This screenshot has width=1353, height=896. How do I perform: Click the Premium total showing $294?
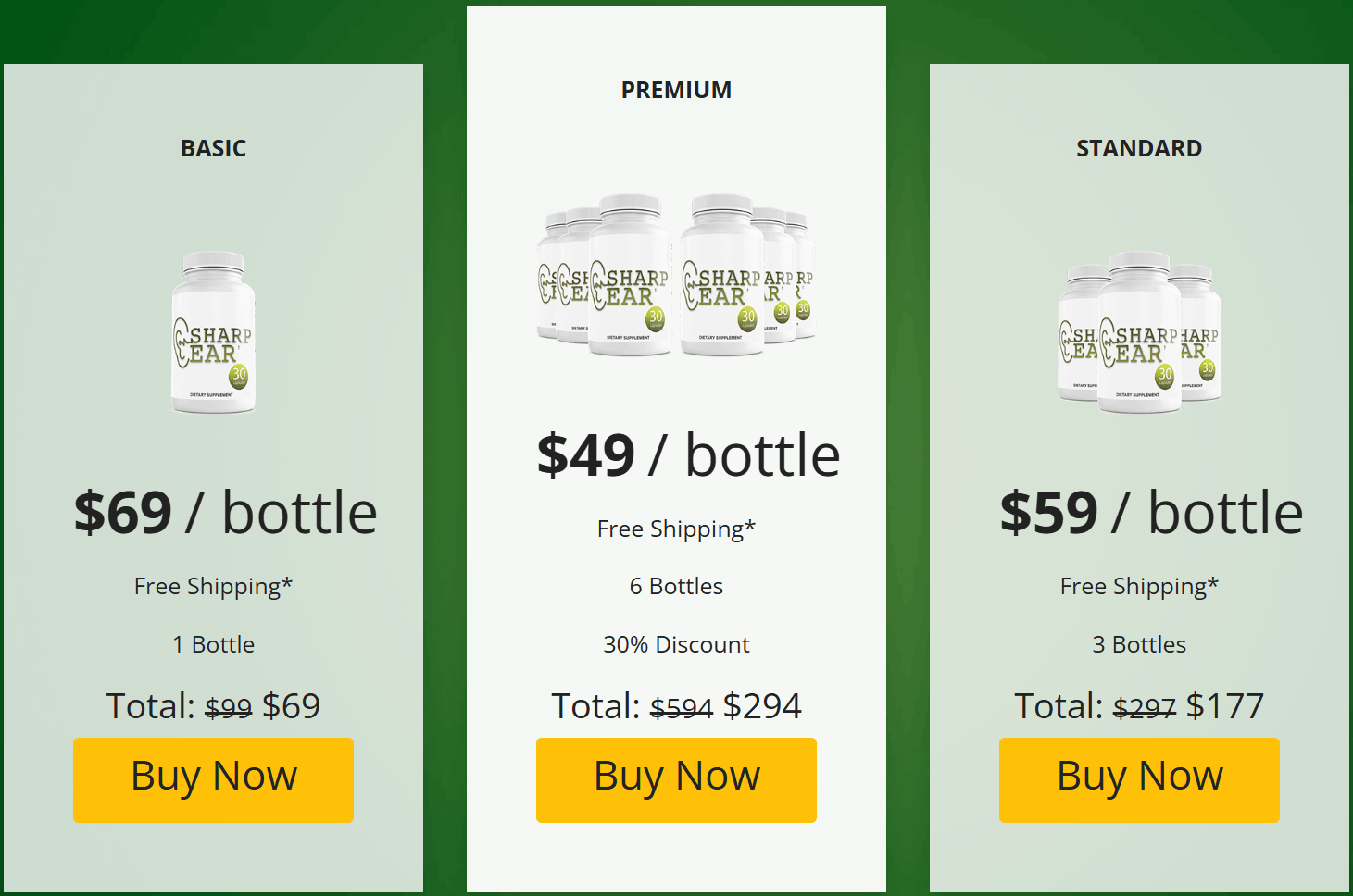pos(676,706)
